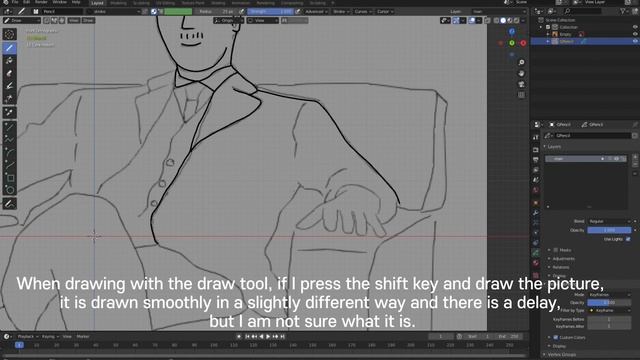The width and height of the screenshot is (640, 360).
Task: Jump to the timeline end frame
Action: (x=282, y=337)
